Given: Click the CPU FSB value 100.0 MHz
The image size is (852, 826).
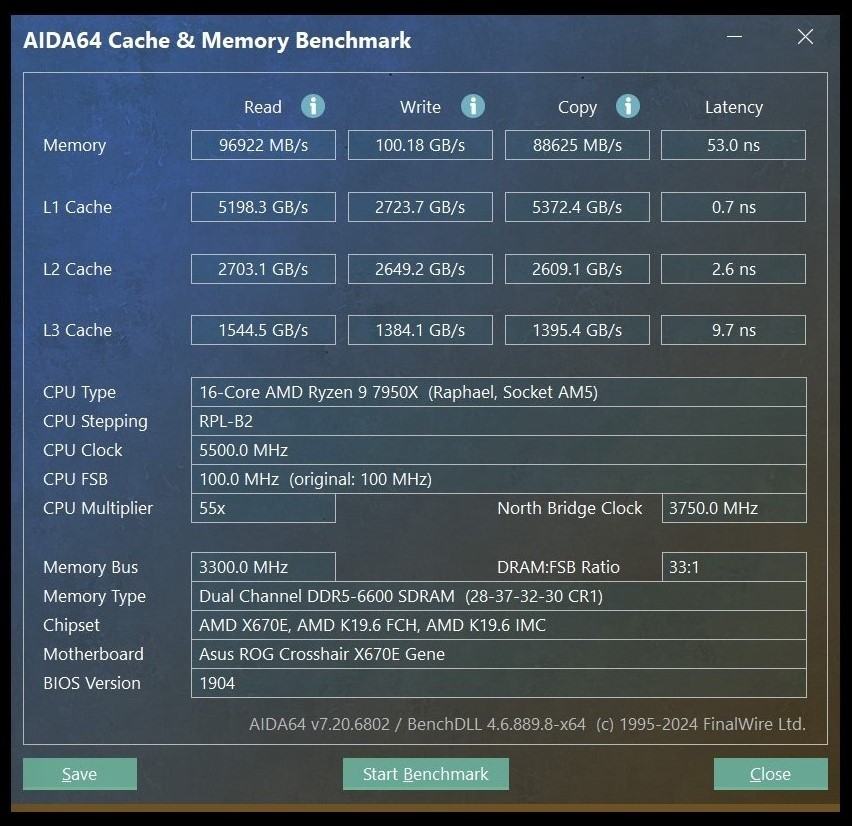Looking at the screenshot, I should [499, 479].
